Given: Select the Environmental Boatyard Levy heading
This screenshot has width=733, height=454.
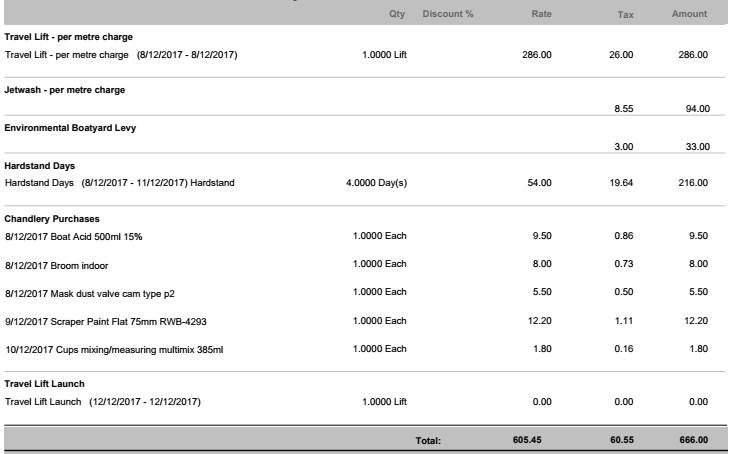Looking at the screenshot, I should 69,128.
